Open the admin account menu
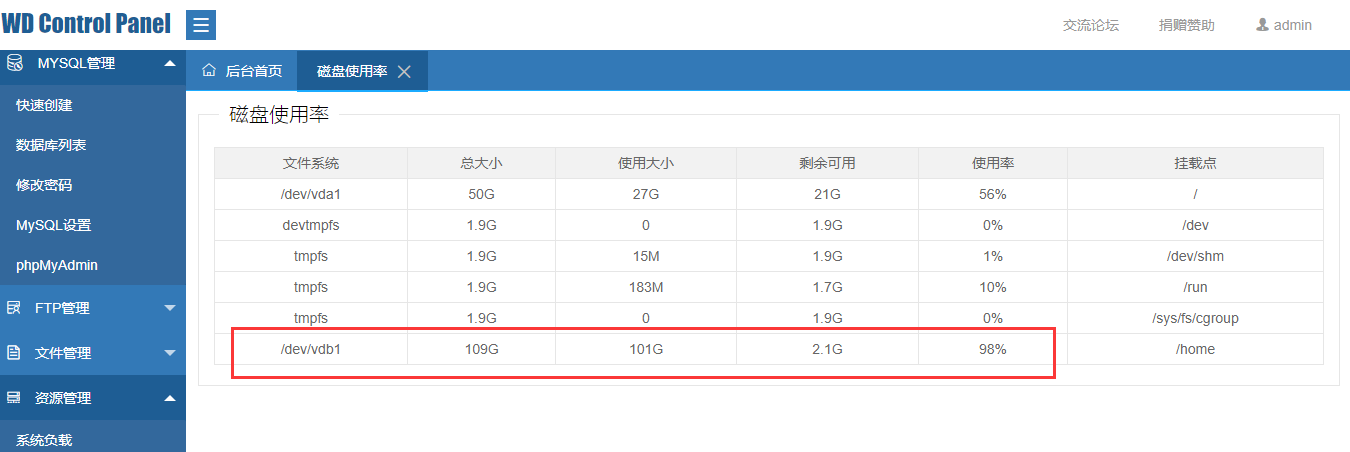 (1284, 25)
